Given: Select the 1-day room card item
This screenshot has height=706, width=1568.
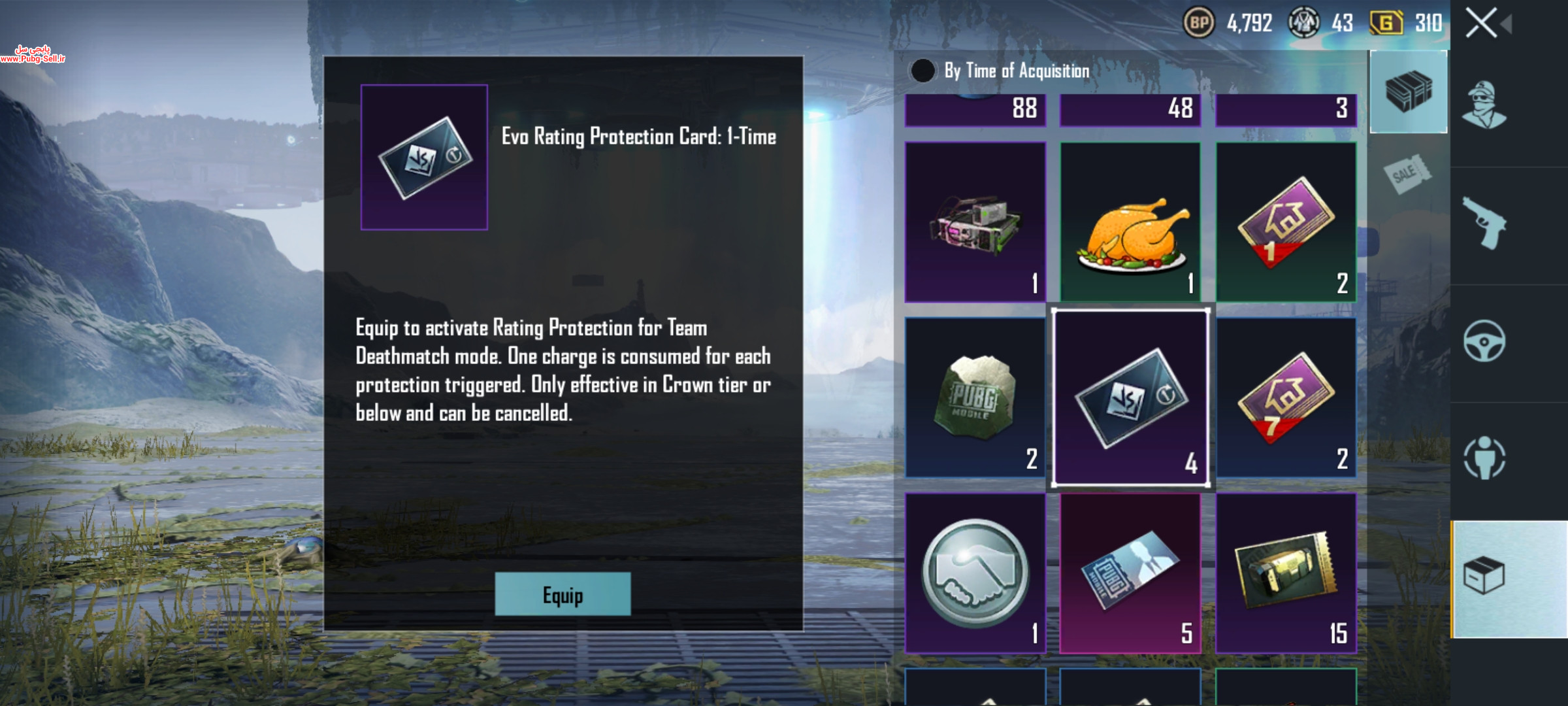Looking at the screenshot, I should [x=1286, y=222].
